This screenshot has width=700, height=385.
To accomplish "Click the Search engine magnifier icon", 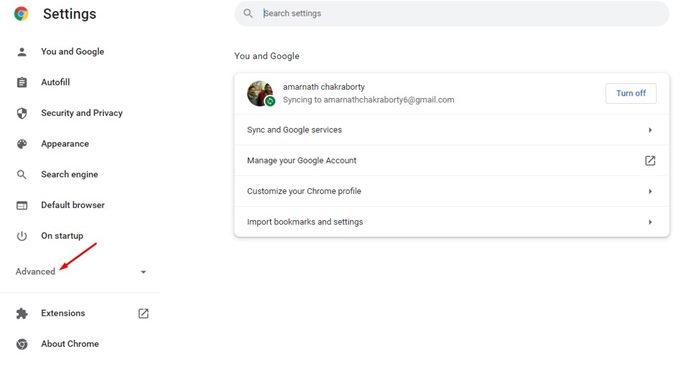I will pos(21,175).
